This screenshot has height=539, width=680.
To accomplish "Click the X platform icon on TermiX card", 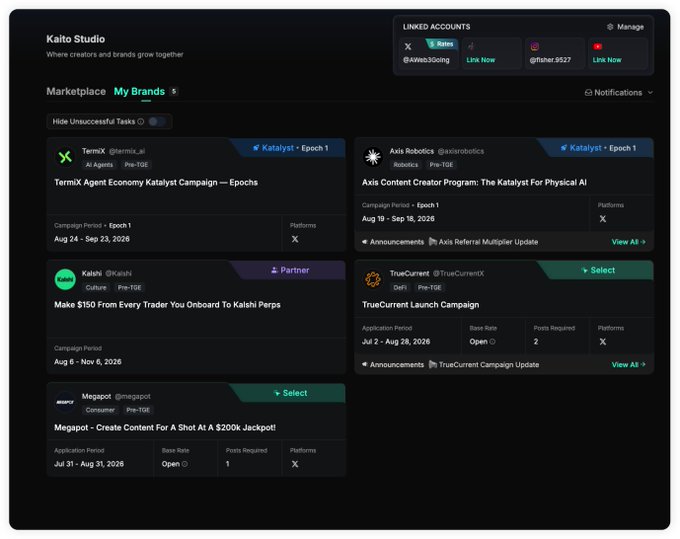I will [x=295, y=239].
